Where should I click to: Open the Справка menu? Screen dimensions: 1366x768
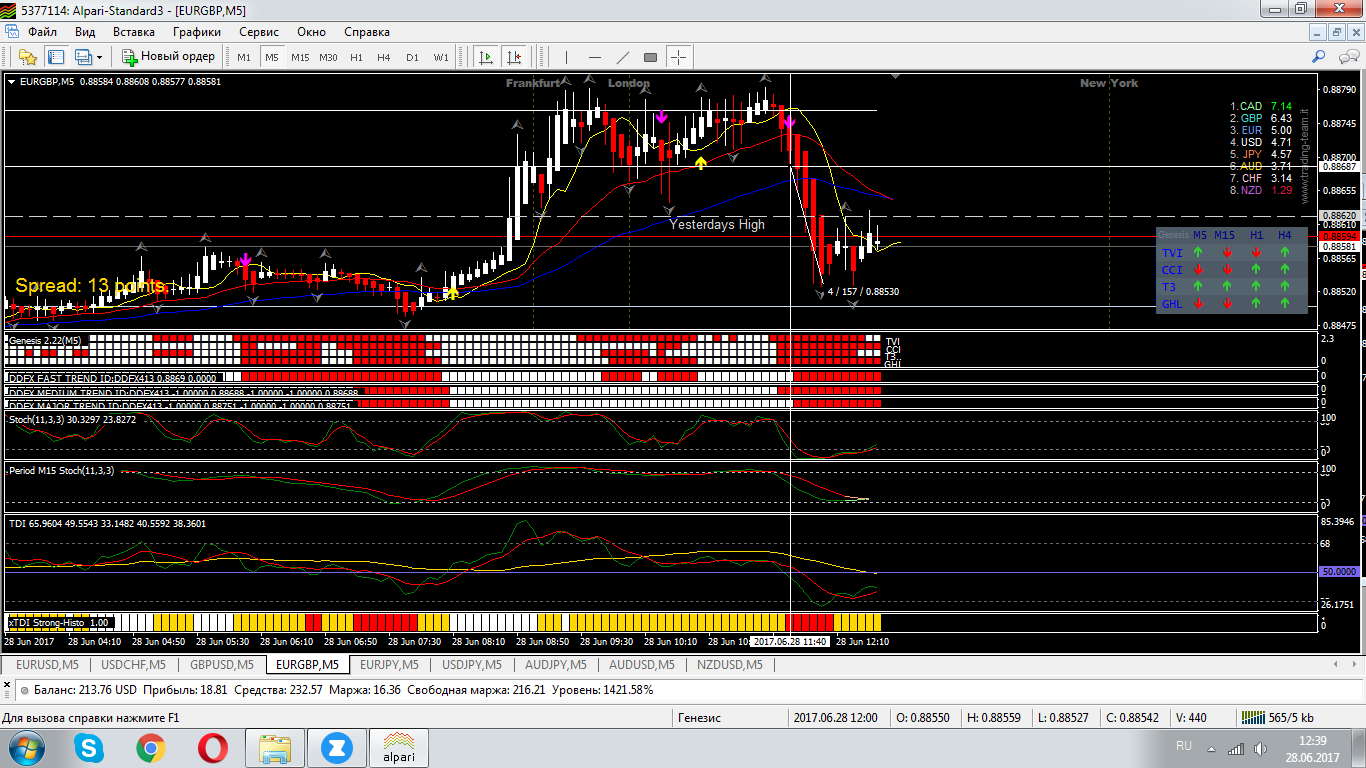367,32
